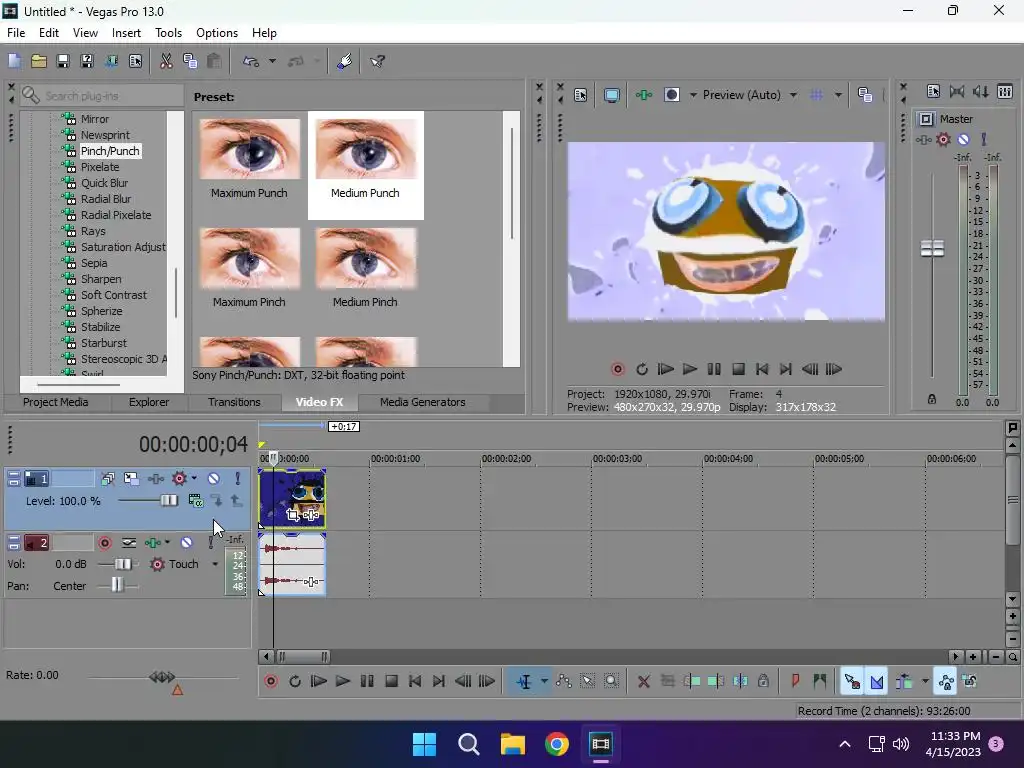Open the Insert menu

(126, 33)
